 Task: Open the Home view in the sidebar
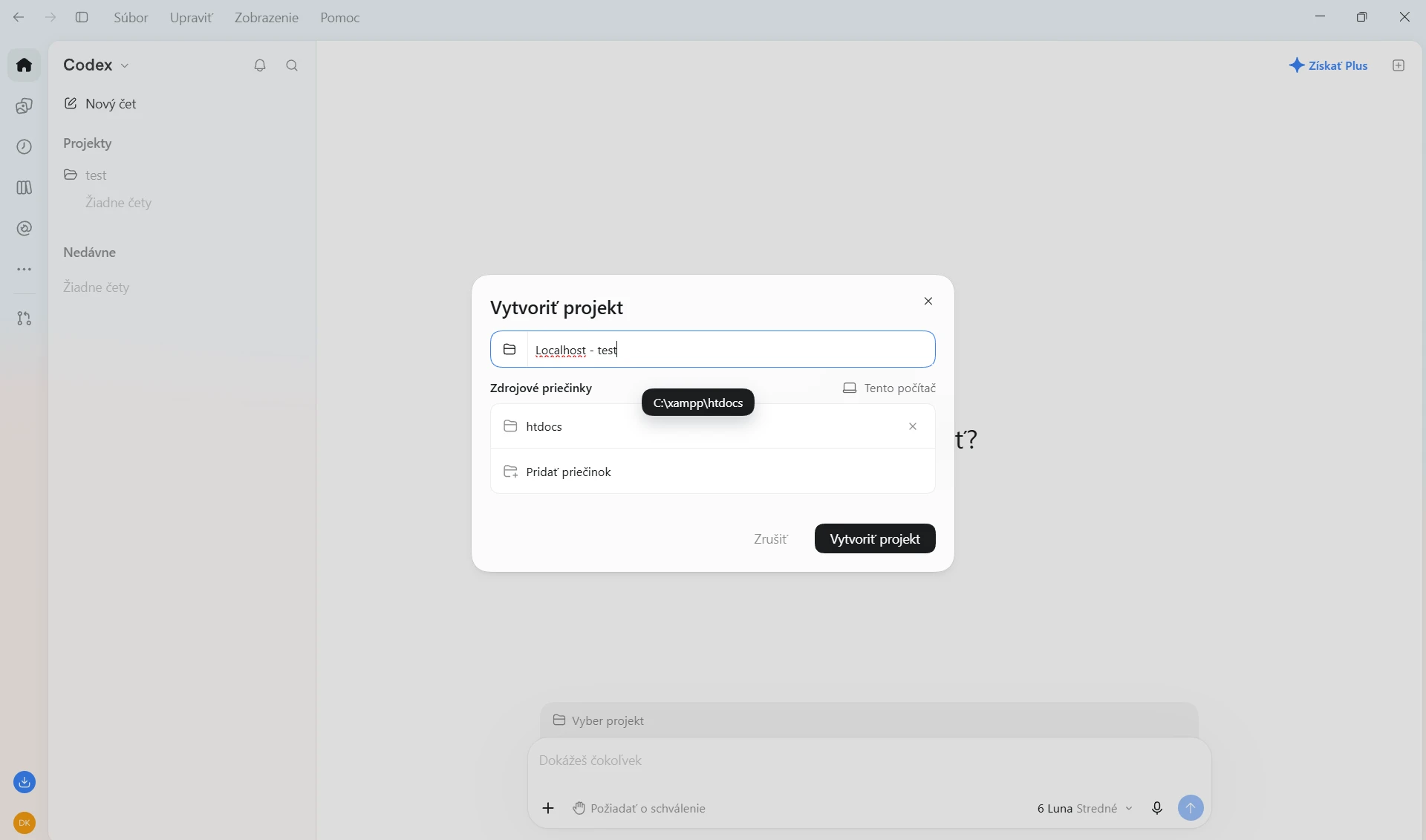point(25,65)
